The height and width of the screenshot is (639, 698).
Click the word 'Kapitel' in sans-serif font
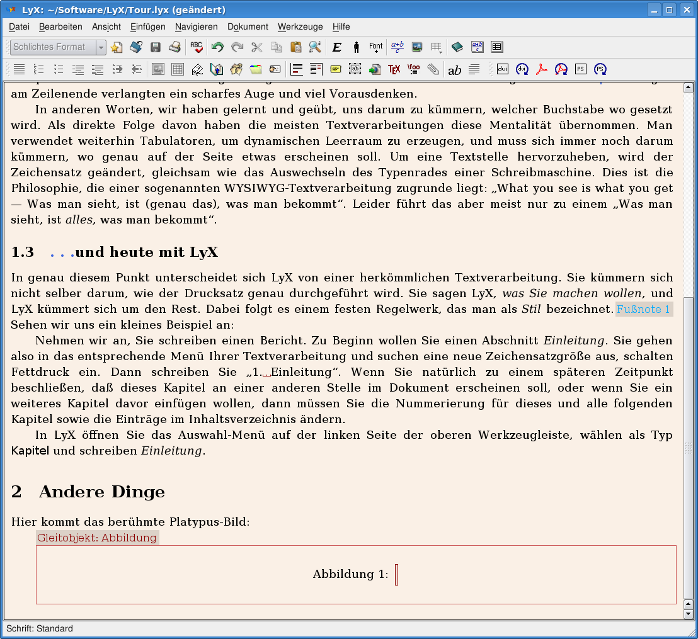pyautogui.click(x=30, y=451)
